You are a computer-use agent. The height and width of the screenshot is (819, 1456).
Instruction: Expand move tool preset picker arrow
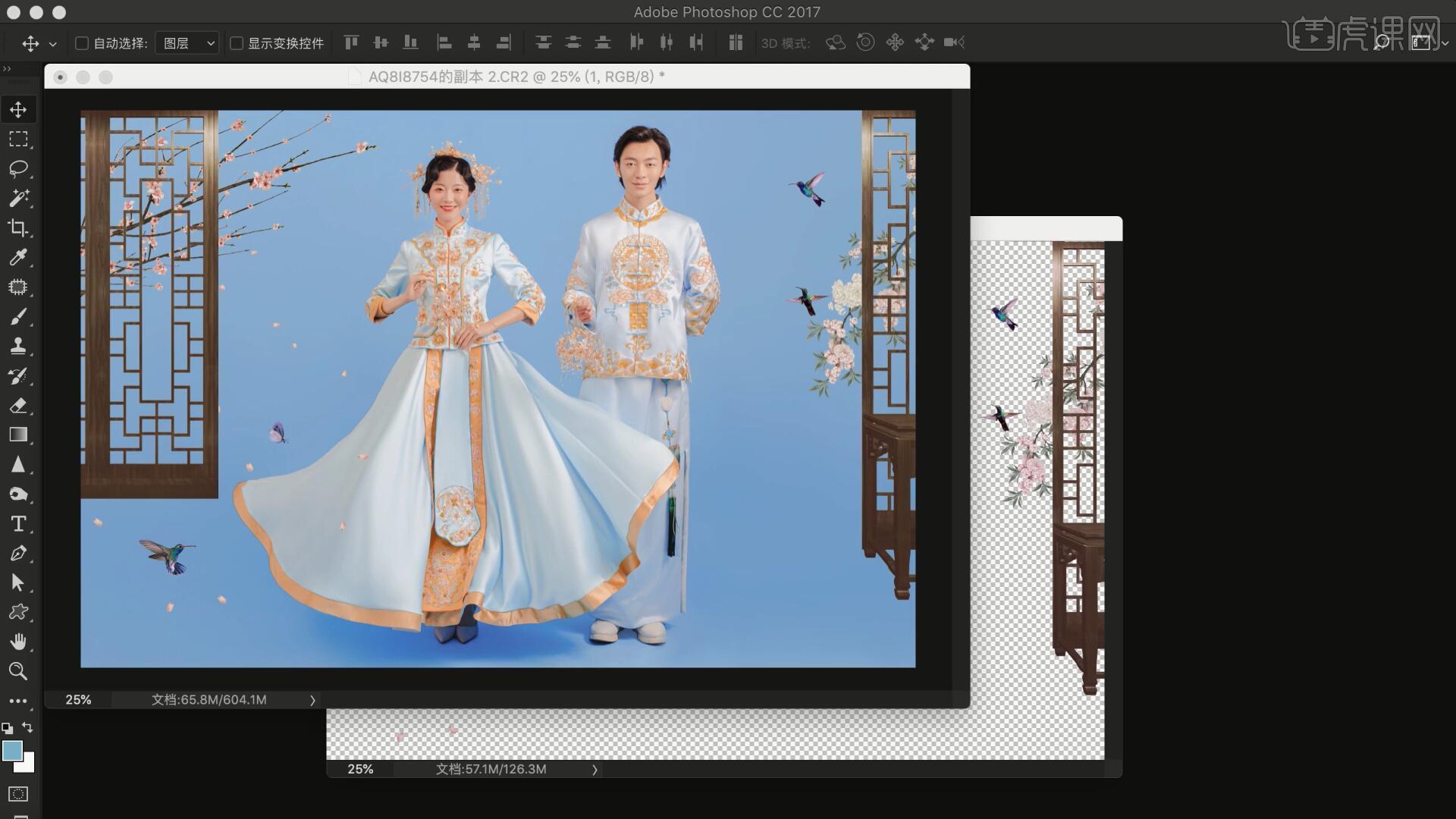52,44
